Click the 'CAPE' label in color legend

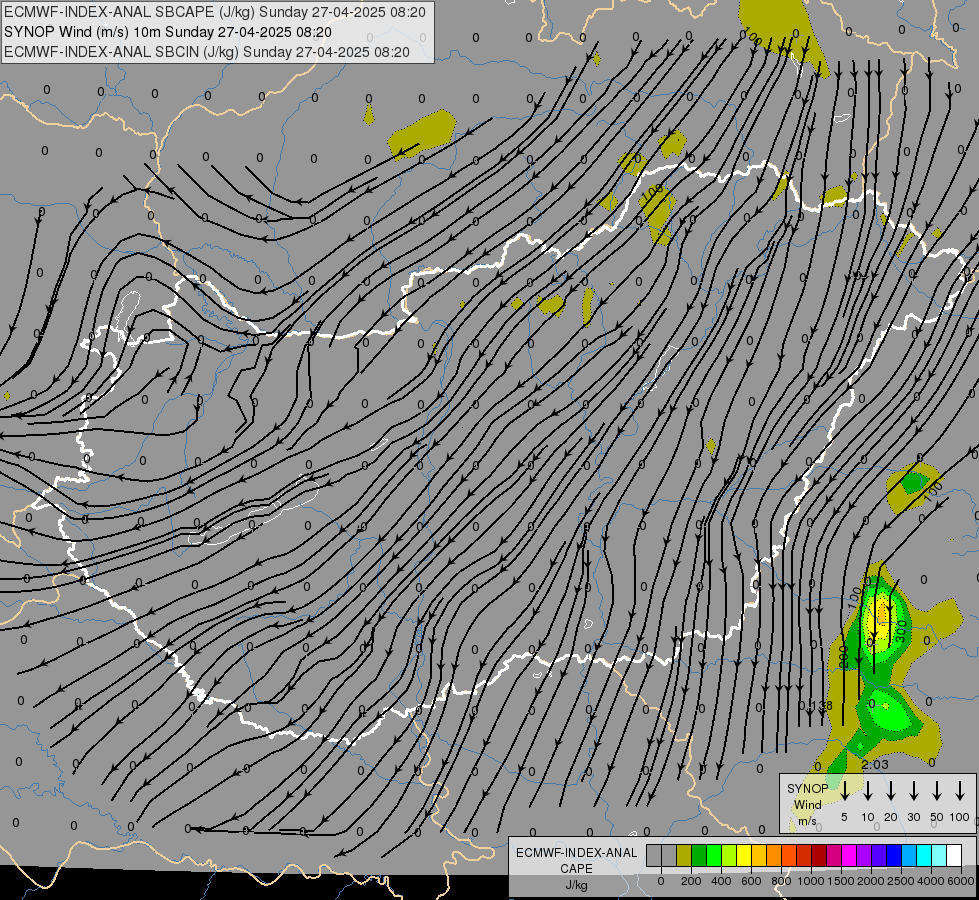tap(576, 868)
